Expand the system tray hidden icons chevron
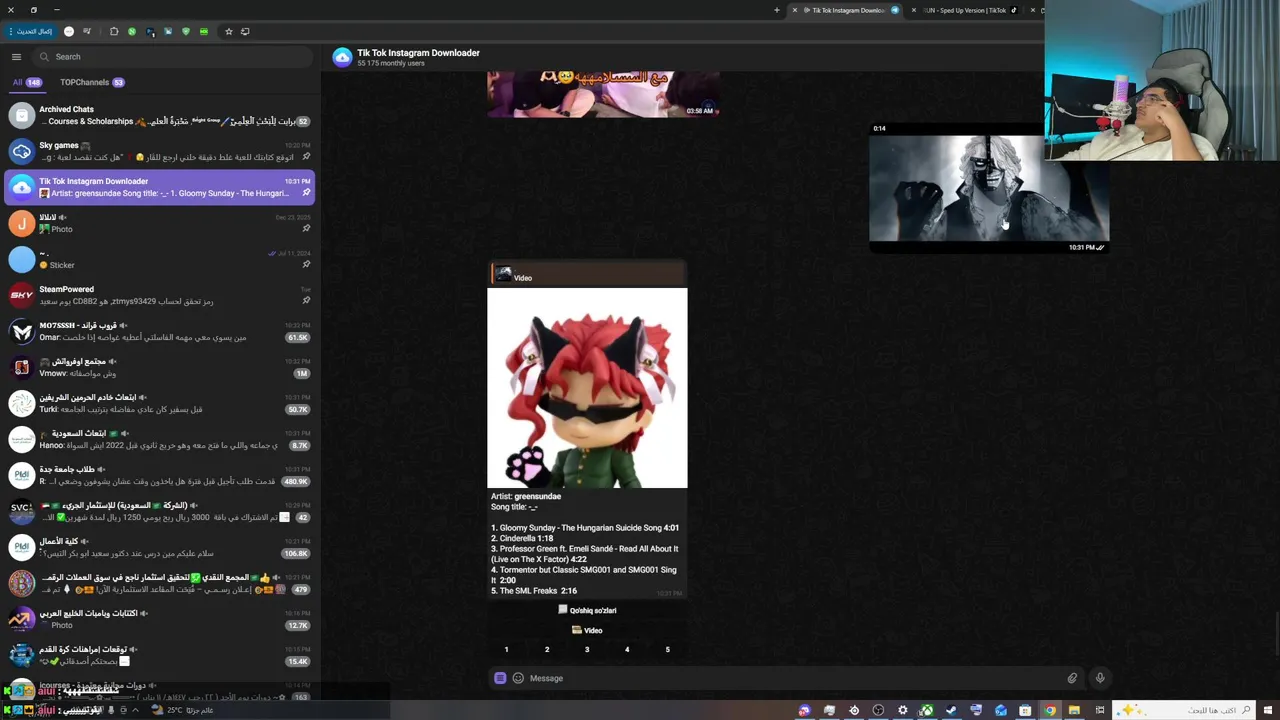Screen dimensions: 1280x720 (x=135, y=710)
